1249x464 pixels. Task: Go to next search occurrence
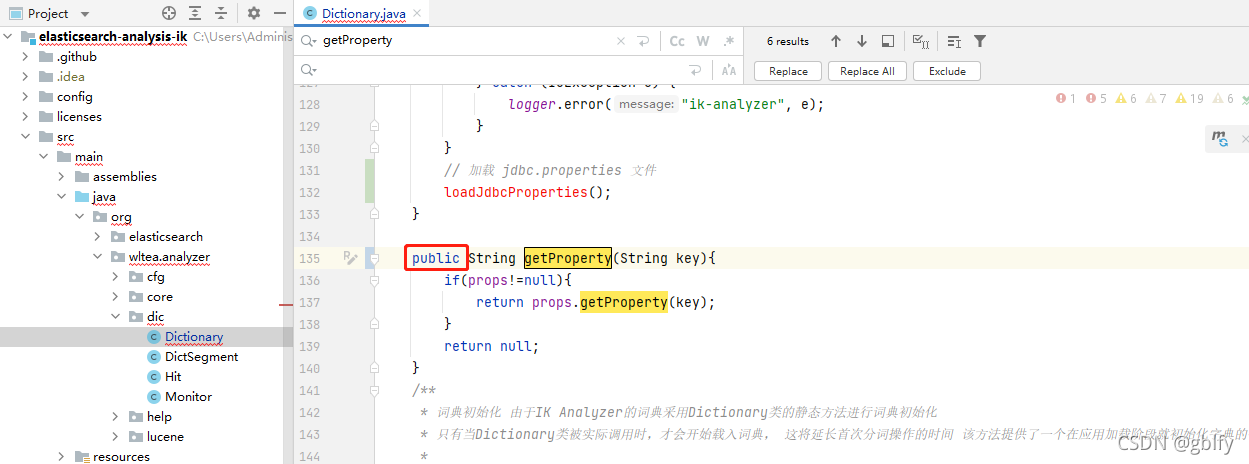tap(862, 41)
